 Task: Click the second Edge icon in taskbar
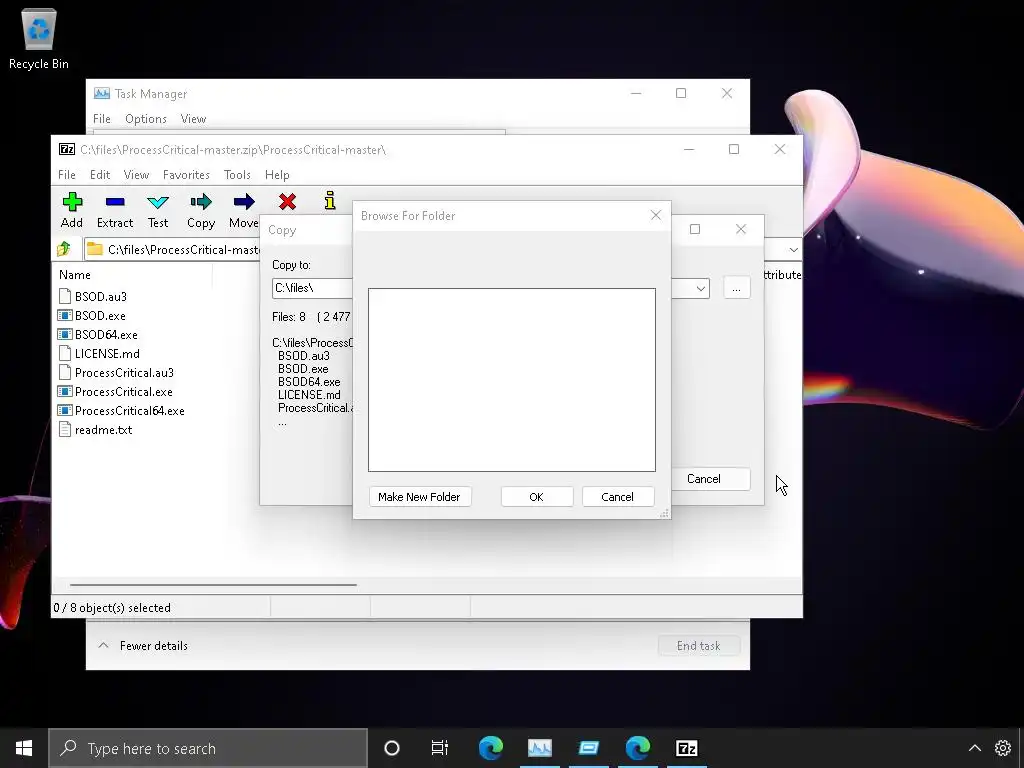pos(637,748)
